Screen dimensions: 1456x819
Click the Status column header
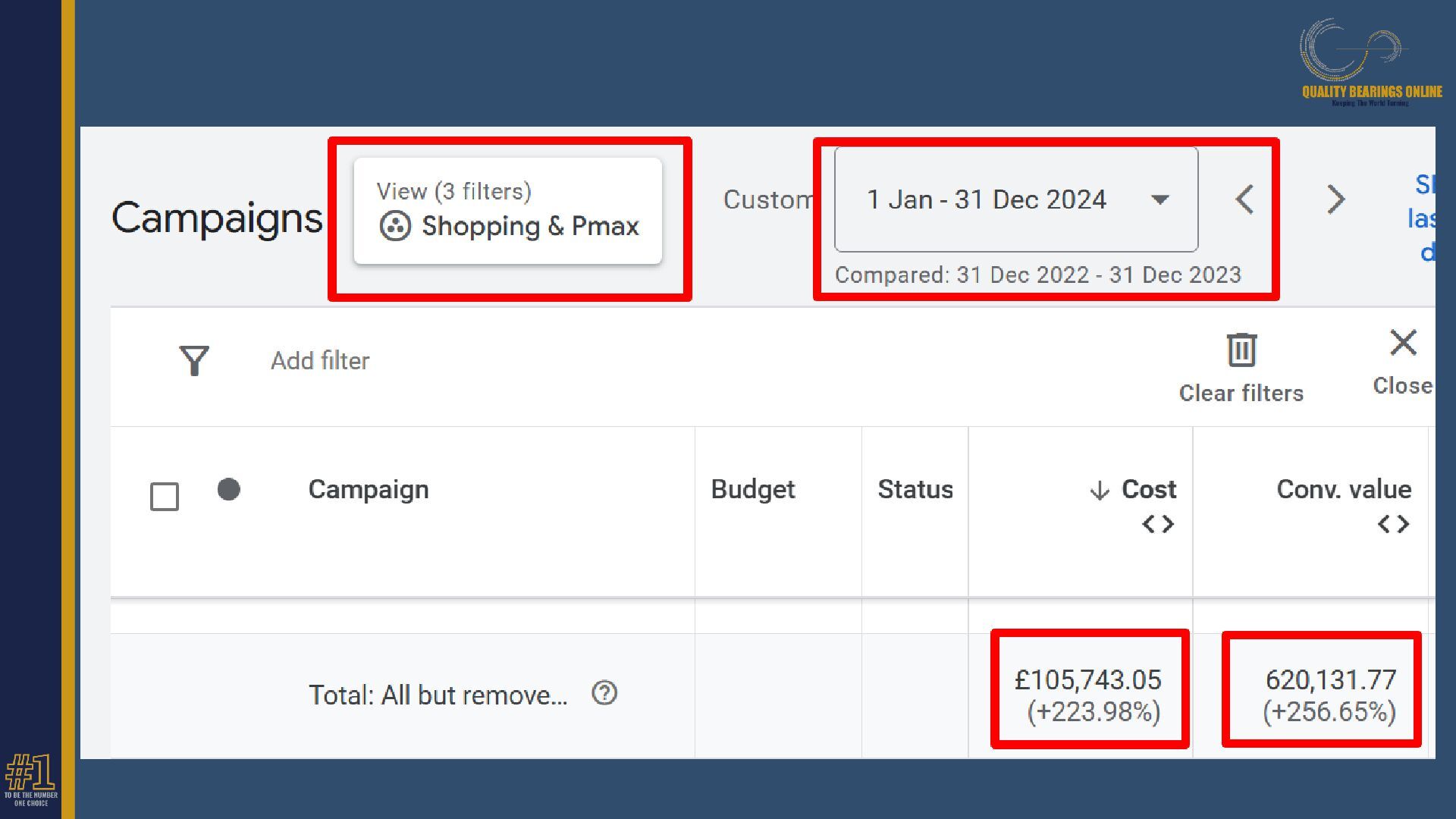[x=915, y=490]
